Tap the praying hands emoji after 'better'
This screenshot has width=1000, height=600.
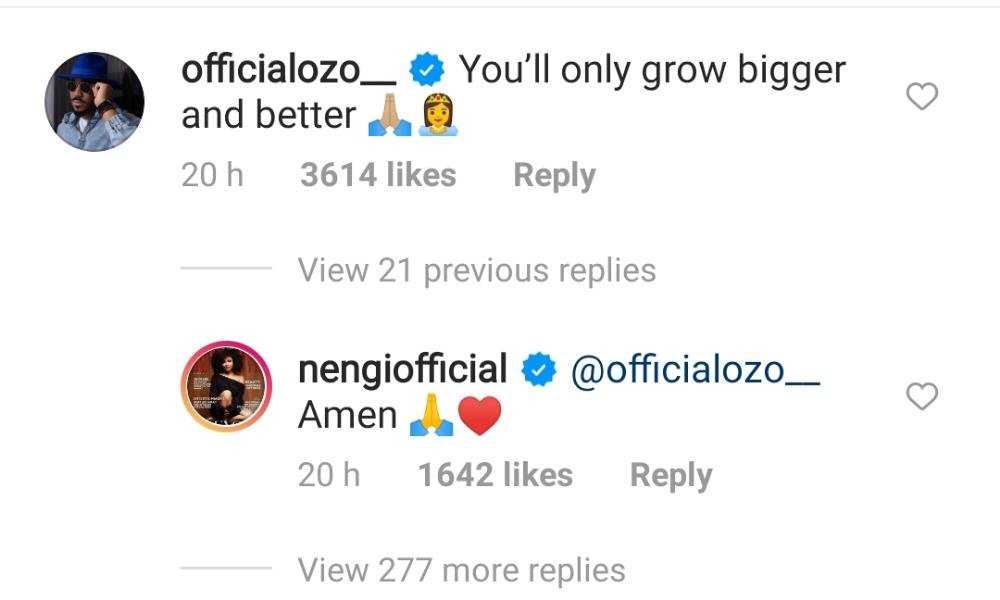coord(389,117)
